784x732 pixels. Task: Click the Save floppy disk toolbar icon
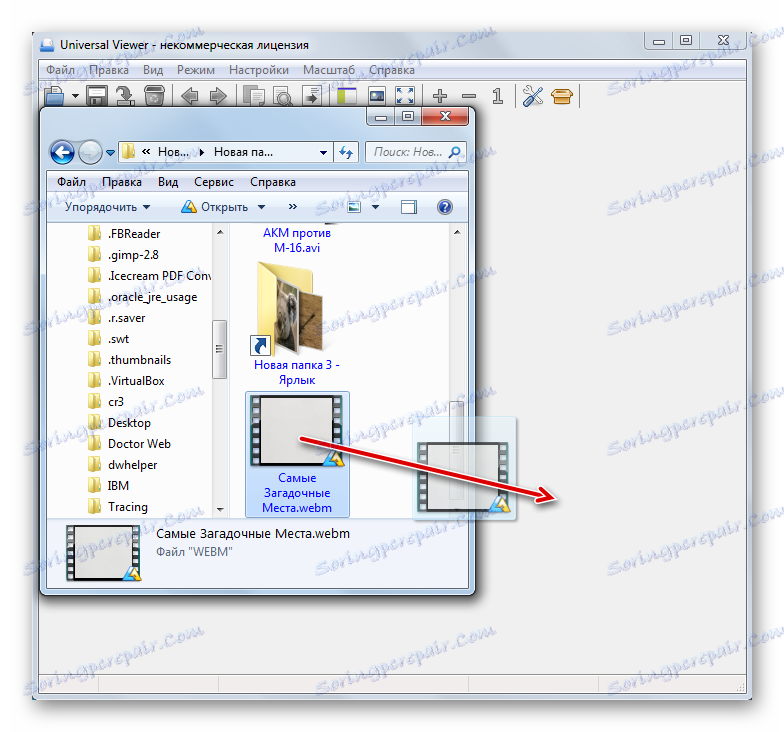click(96, 96)
